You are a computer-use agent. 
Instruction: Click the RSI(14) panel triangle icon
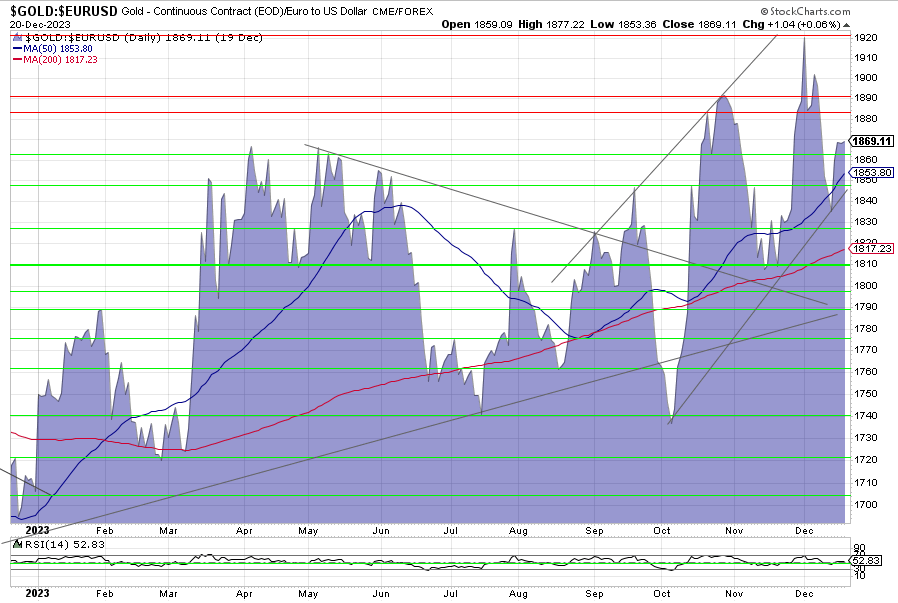(16, 545)
